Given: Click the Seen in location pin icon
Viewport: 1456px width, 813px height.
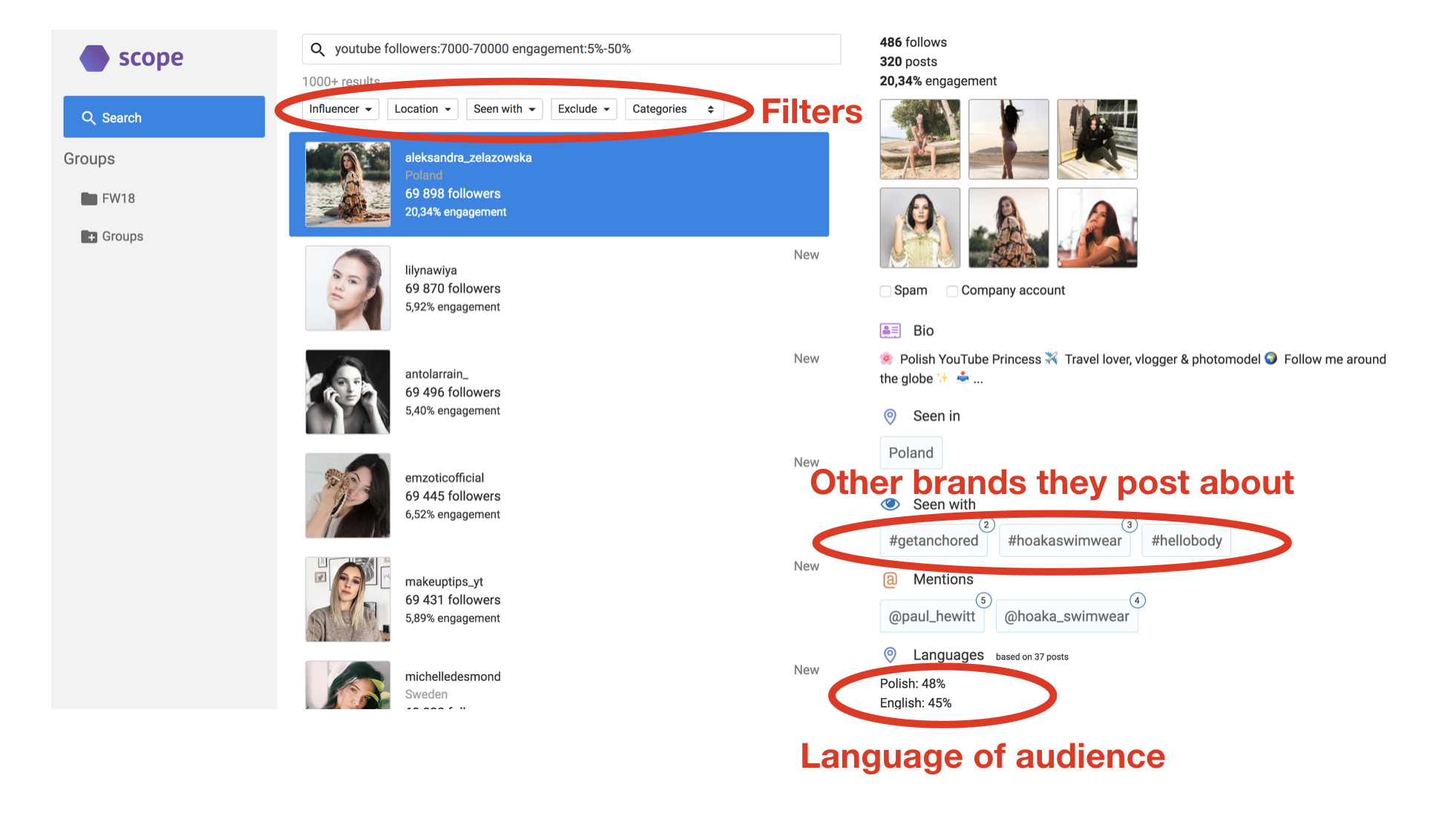Looking at the screenshot, I should pyautogui.click(x=890, y=416).
